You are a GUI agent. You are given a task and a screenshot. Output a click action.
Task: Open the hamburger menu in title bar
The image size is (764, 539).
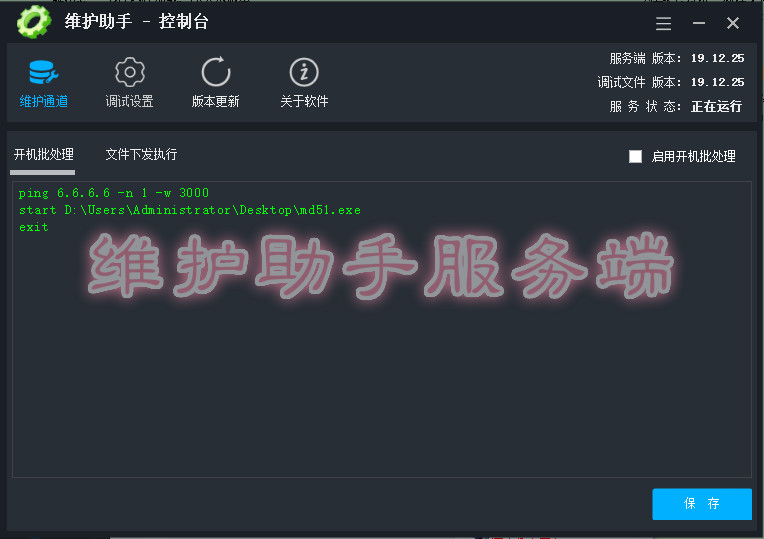coord(663,23)
